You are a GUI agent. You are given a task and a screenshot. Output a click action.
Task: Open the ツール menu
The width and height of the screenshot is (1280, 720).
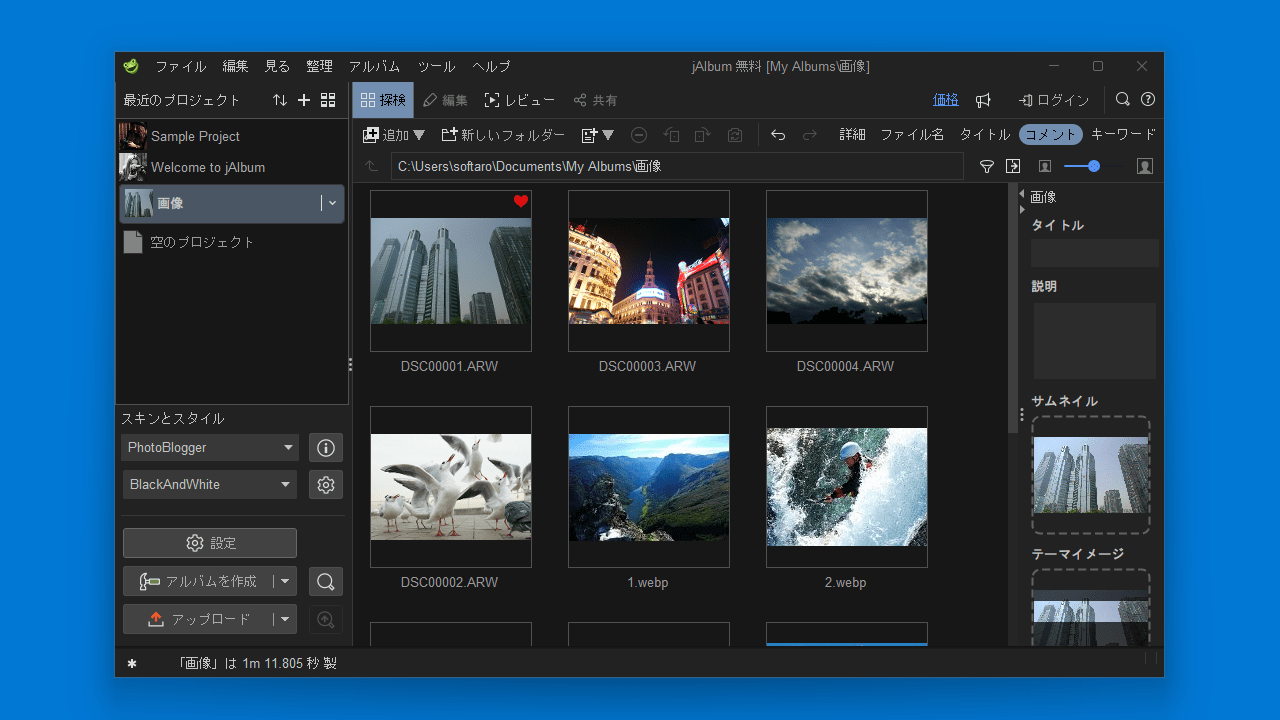coord(437,66)
